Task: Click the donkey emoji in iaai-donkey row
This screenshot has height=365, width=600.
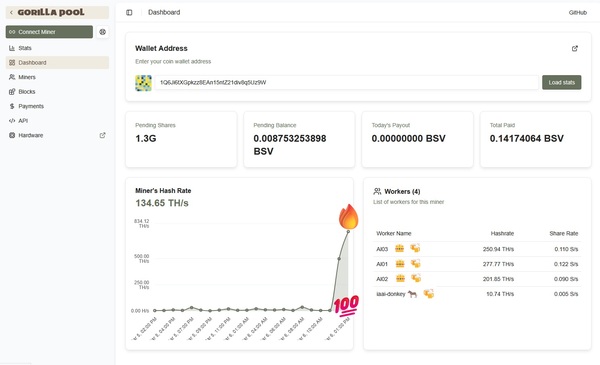Action: coord(412,294)
